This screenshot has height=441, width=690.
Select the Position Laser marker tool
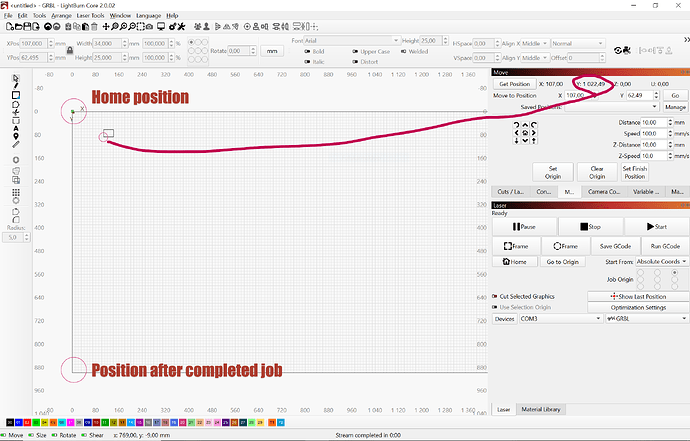coord(16,137)
